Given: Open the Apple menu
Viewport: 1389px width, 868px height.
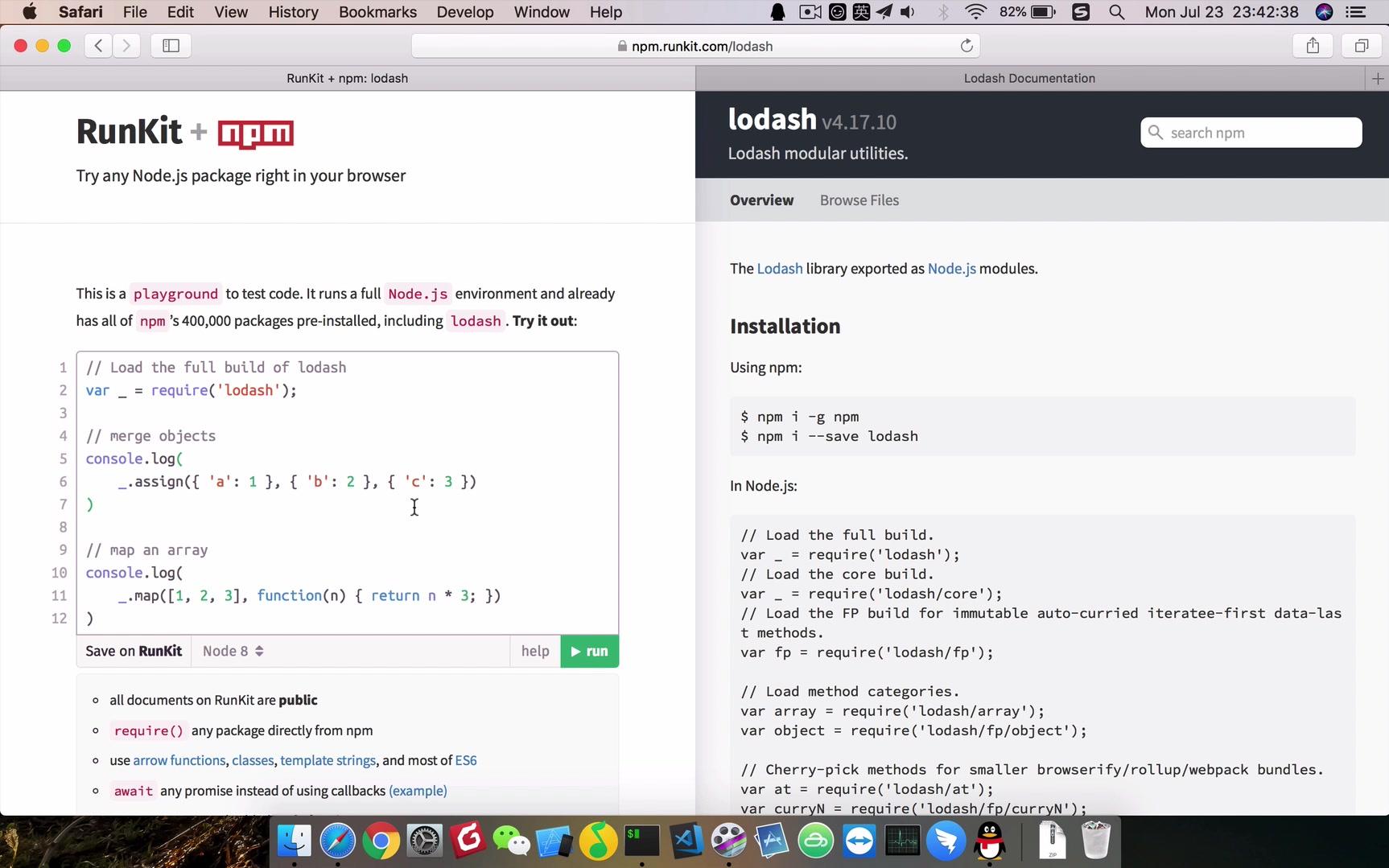Looking at the screenshot, I should click(x=30, y=12).
